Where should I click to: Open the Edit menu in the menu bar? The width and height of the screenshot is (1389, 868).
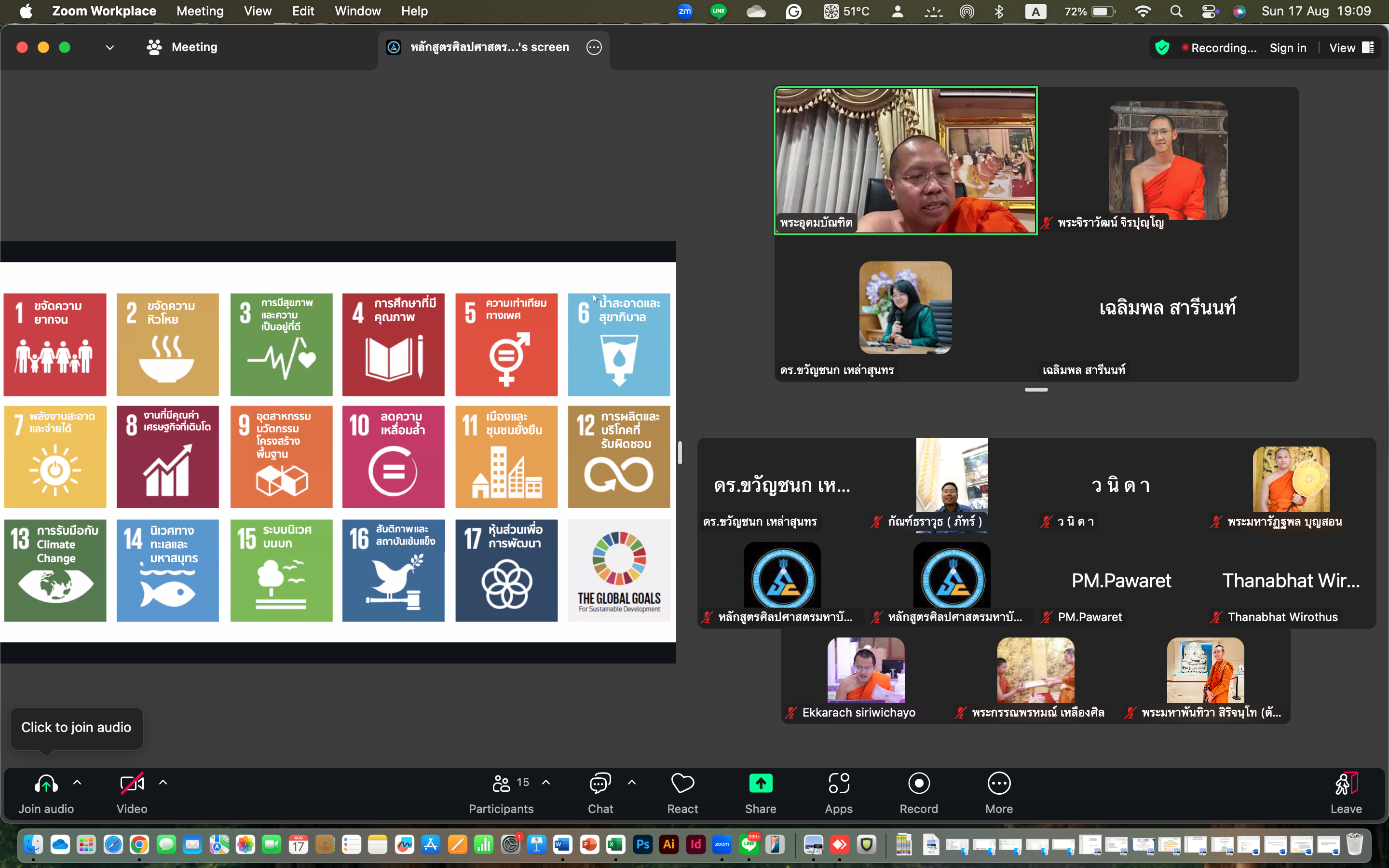coord(303,12)
